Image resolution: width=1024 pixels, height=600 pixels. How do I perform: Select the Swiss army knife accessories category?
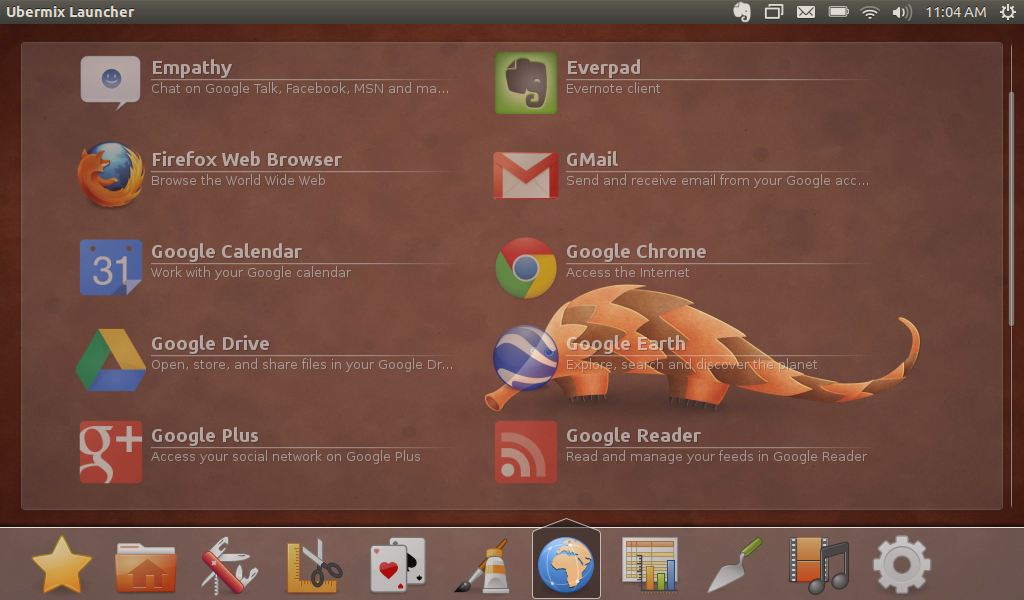(x=229, y=565)
